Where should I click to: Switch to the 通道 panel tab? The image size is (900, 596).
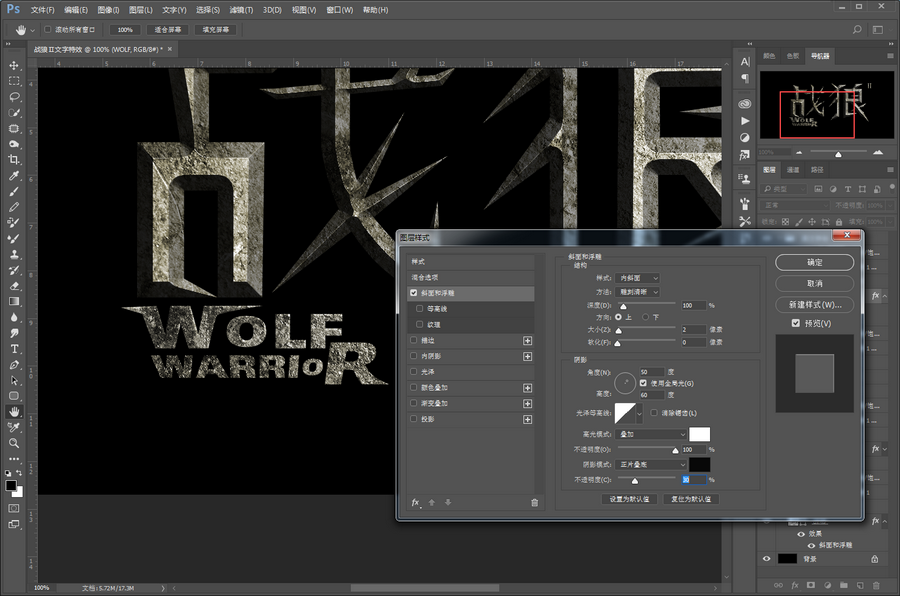[x=793, y=169]
